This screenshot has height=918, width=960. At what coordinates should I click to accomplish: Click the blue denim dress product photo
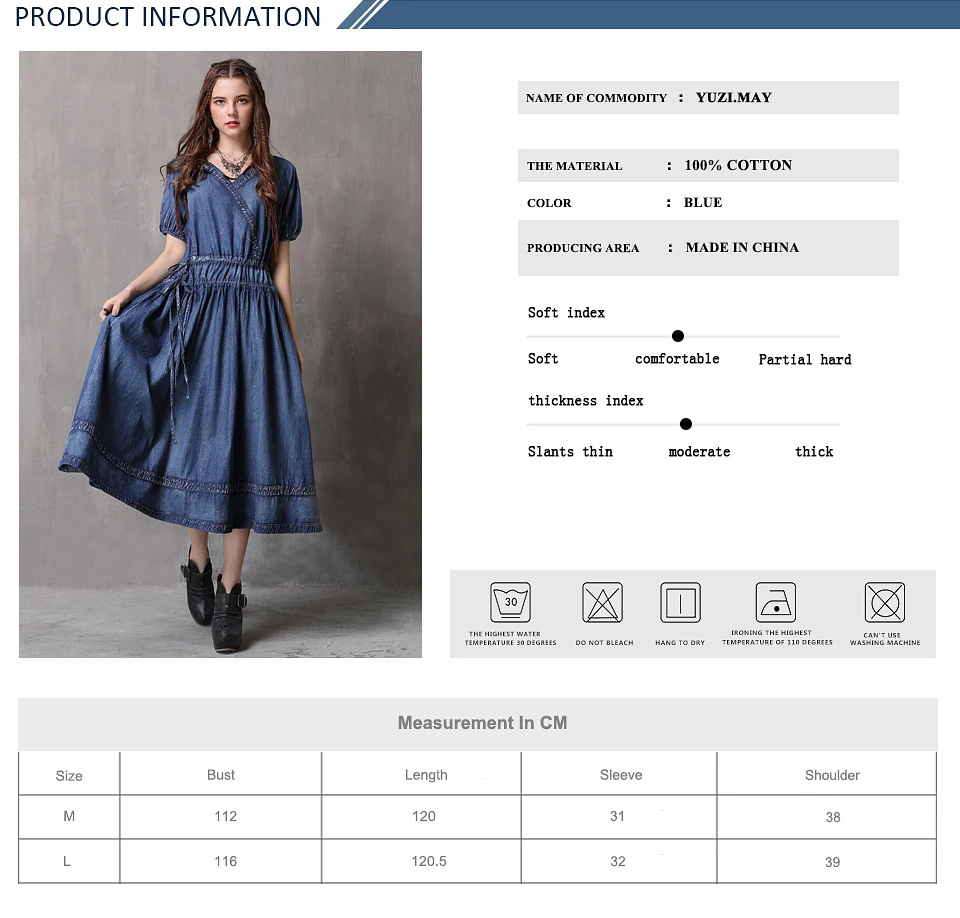coord(220,354)
